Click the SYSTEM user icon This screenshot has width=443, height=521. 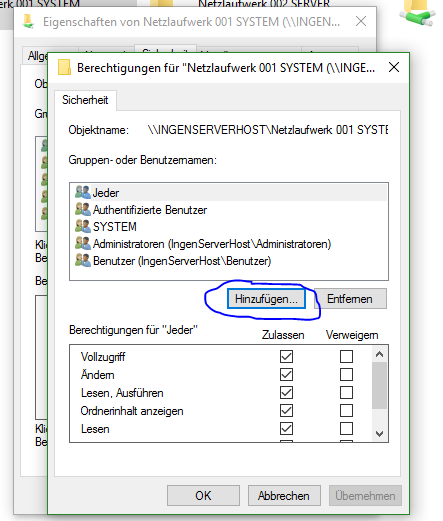[x=83, y=226]
